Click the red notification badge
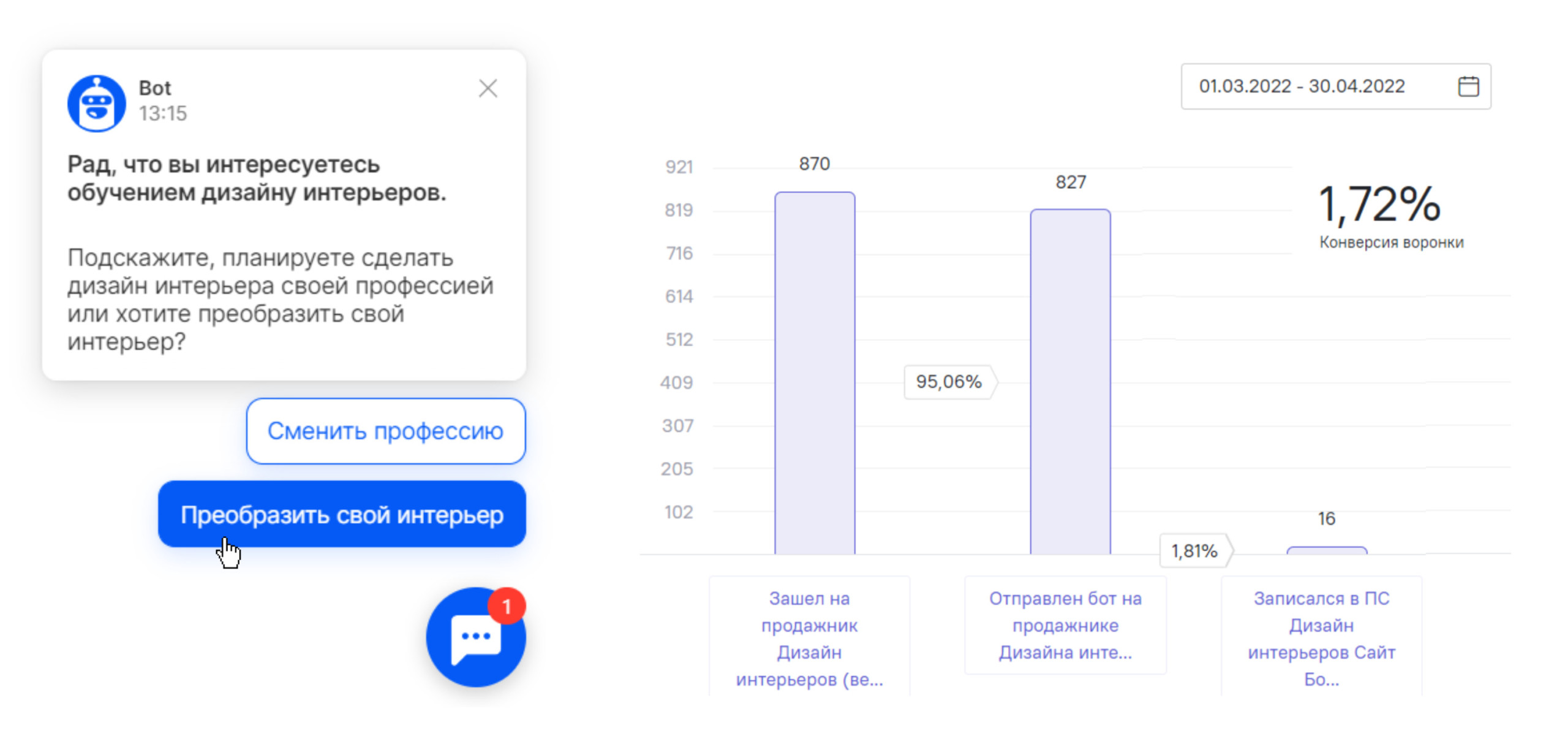This screenshot has width=1568, height=744. [507, 606]
